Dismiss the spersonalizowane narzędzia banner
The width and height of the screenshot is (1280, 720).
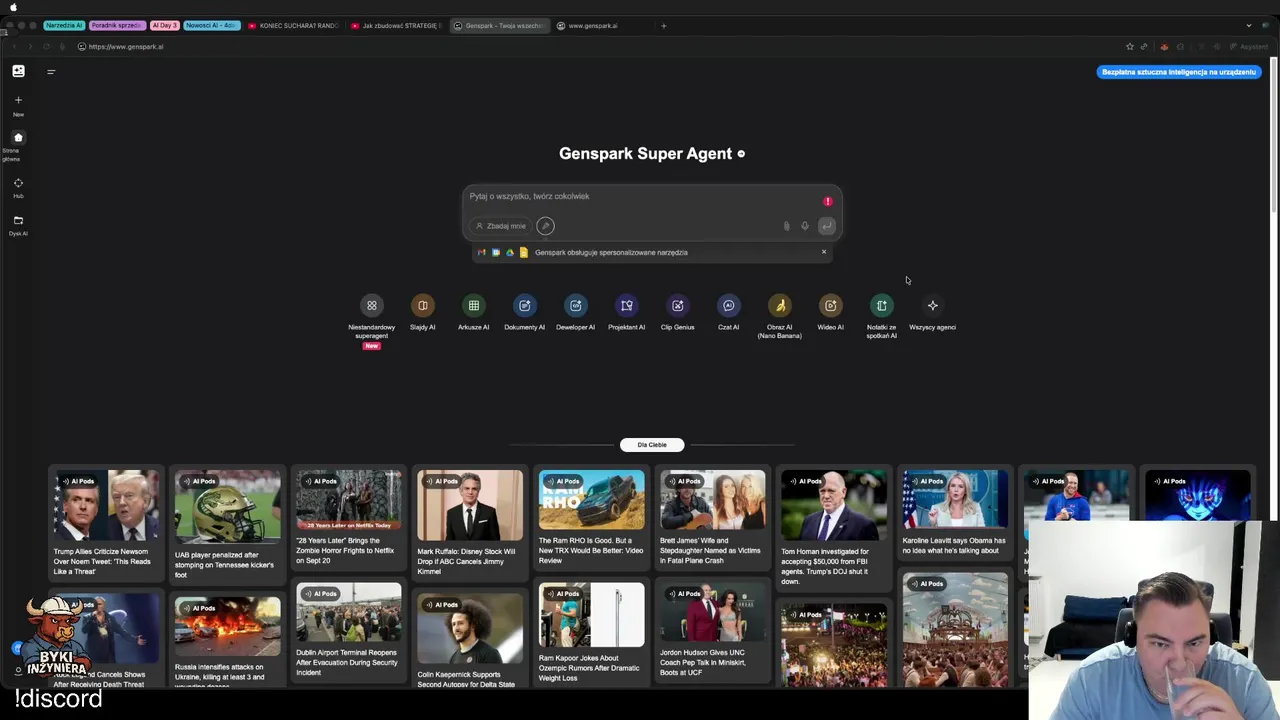[x=824, y=252]
